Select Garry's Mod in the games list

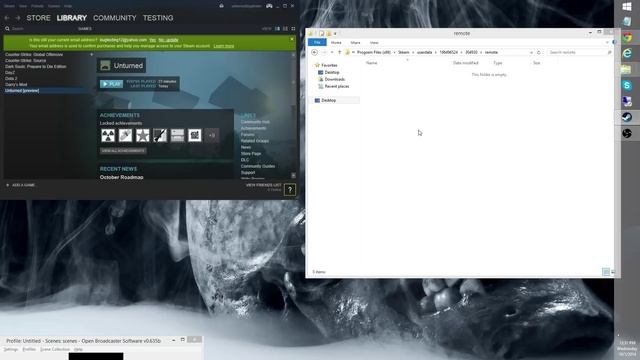click(x=16, y=84)
